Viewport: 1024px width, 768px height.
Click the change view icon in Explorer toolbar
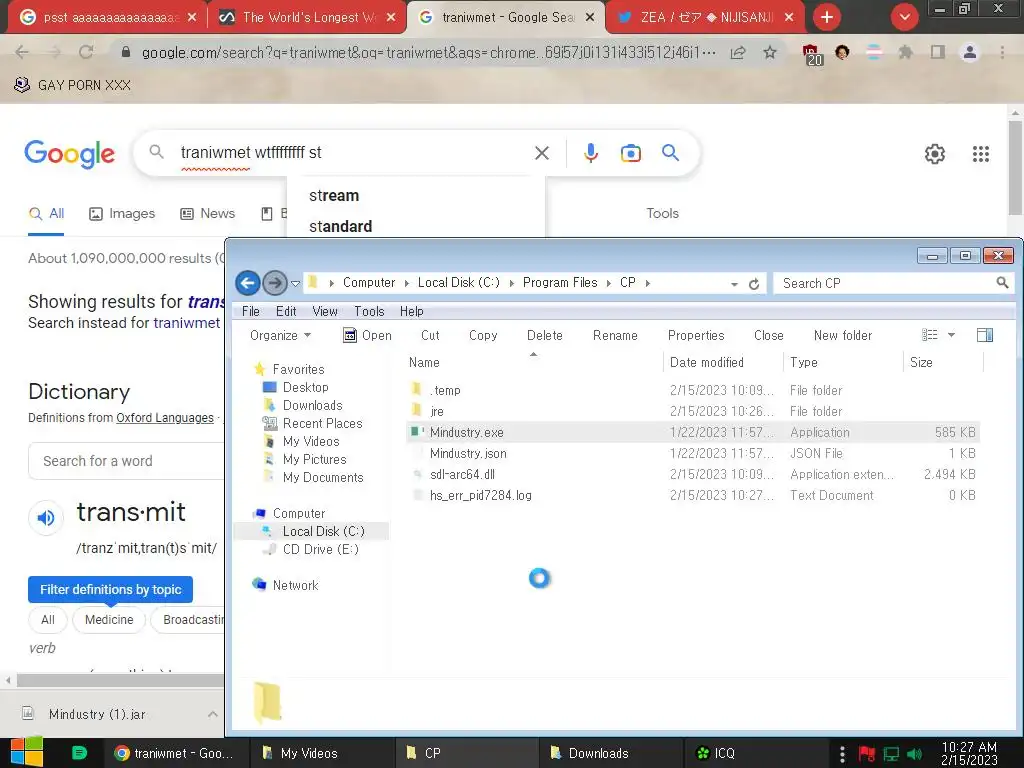[x=929, y=335]
